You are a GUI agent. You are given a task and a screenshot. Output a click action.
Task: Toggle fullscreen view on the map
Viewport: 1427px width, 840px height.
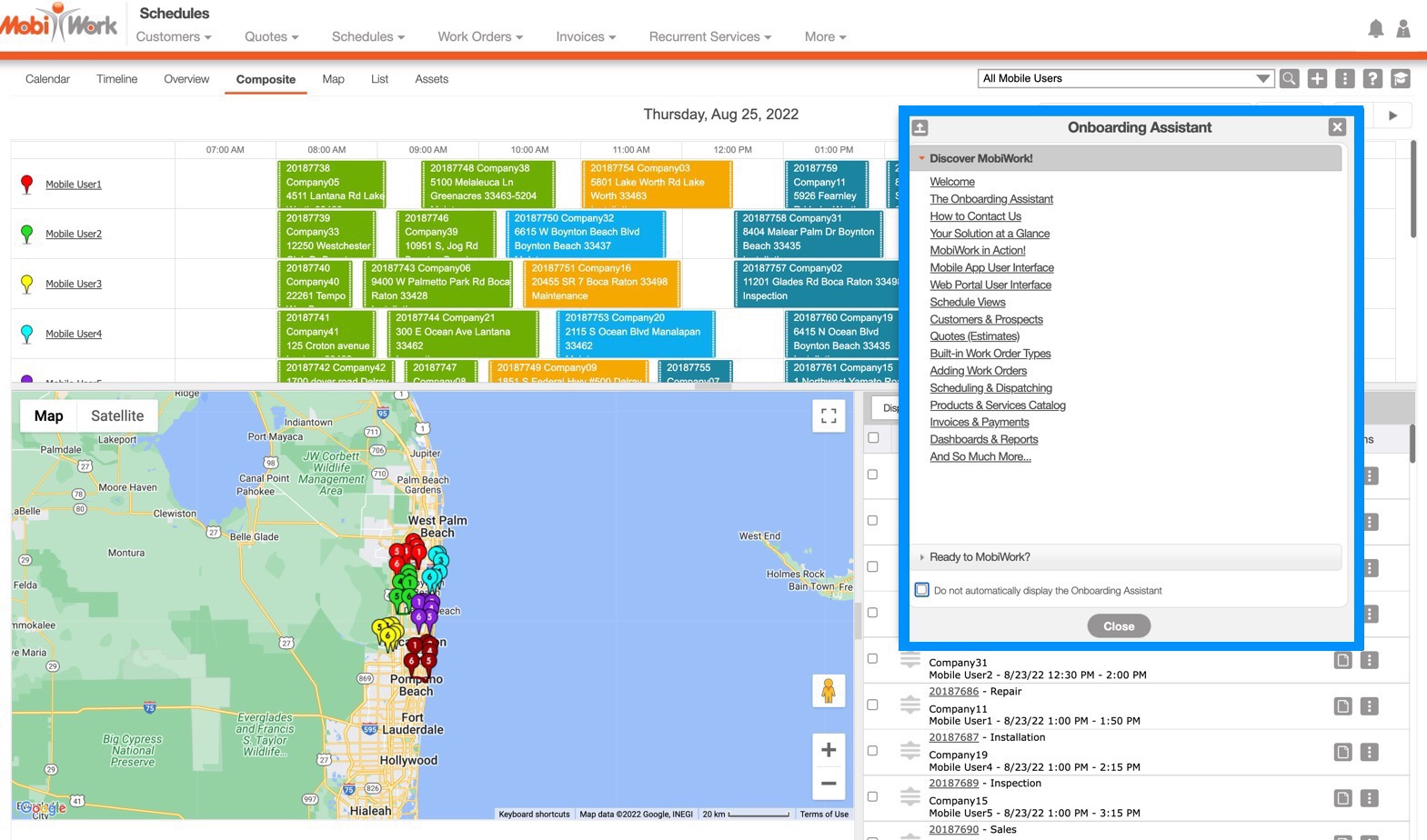point(829,416)
